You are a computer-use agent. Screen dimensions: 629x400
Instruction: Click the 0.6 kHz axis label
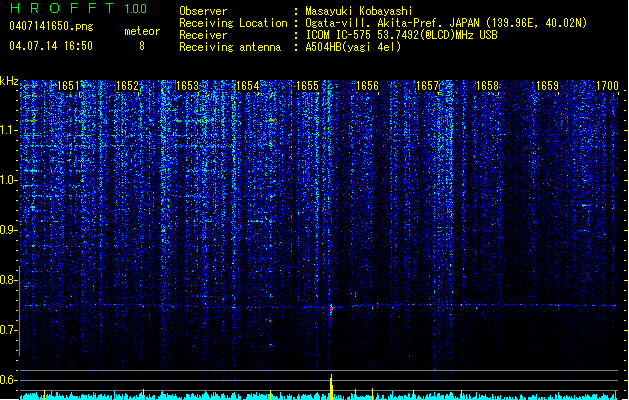tap(9, 380)
